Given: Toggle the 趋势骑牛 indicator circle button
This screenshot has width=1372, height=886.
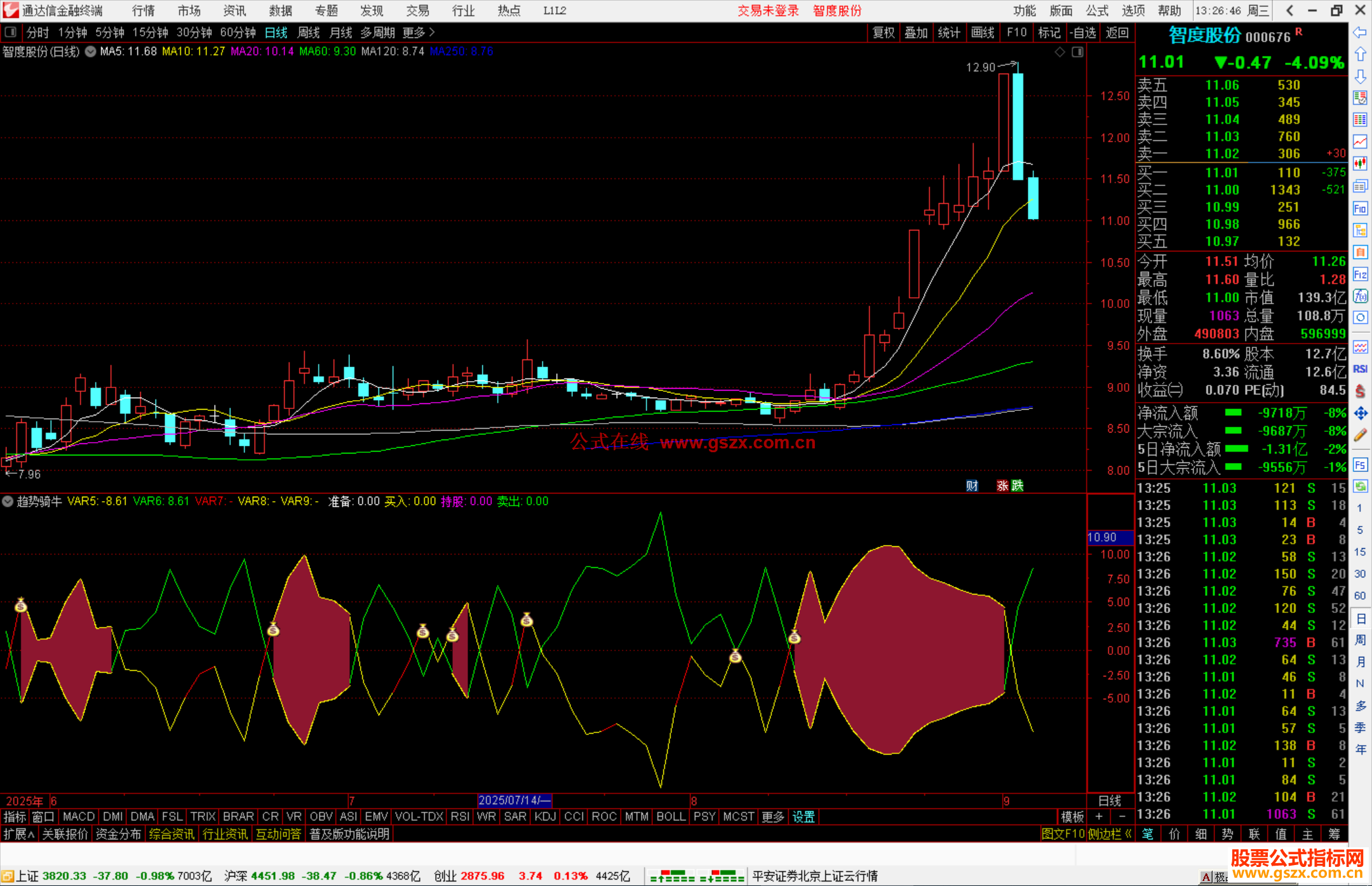Looking at the screenshot, I should coord(8,501).
